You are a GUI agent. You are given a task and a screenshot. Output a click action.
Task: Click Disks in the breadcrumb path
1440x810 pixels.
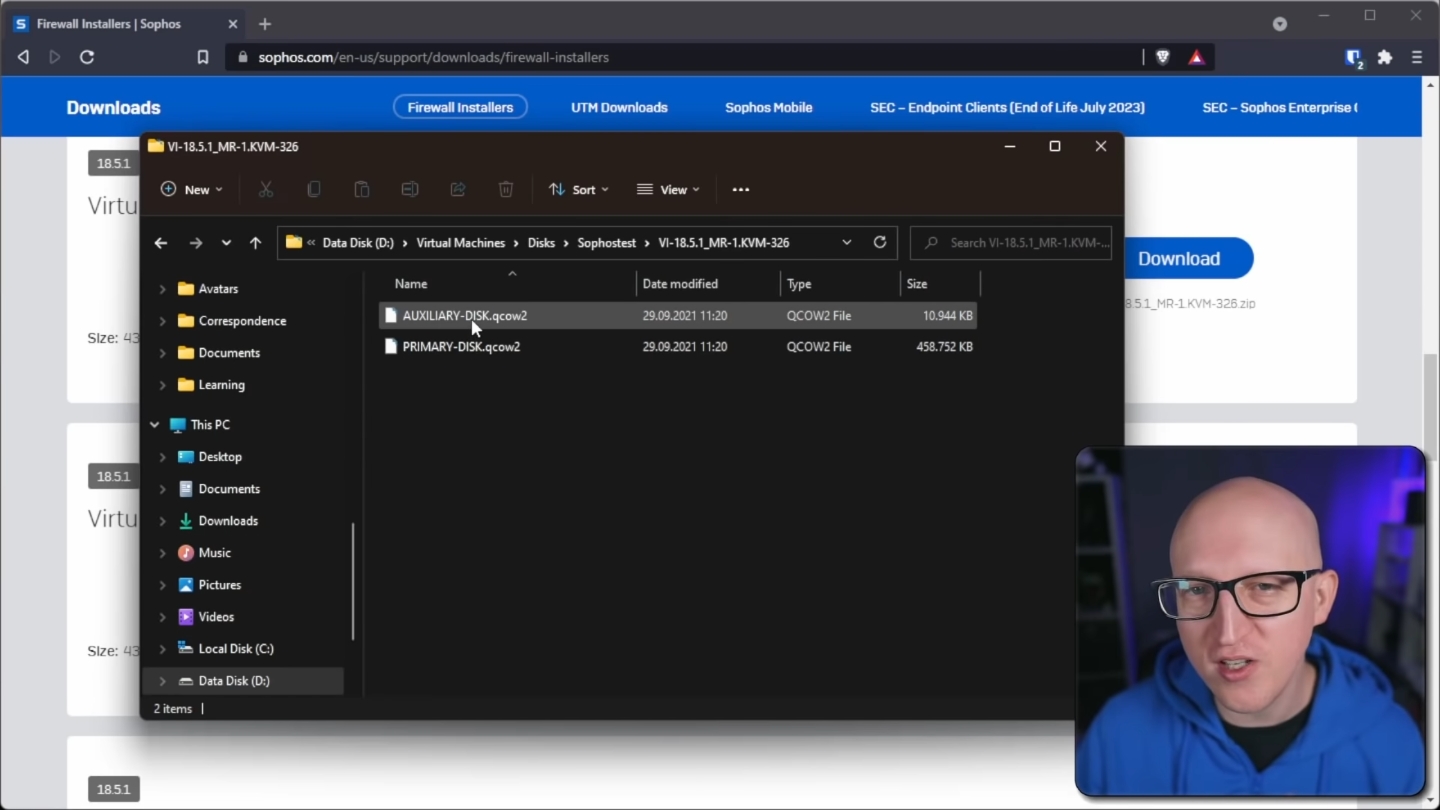click(x=541, y=243)
